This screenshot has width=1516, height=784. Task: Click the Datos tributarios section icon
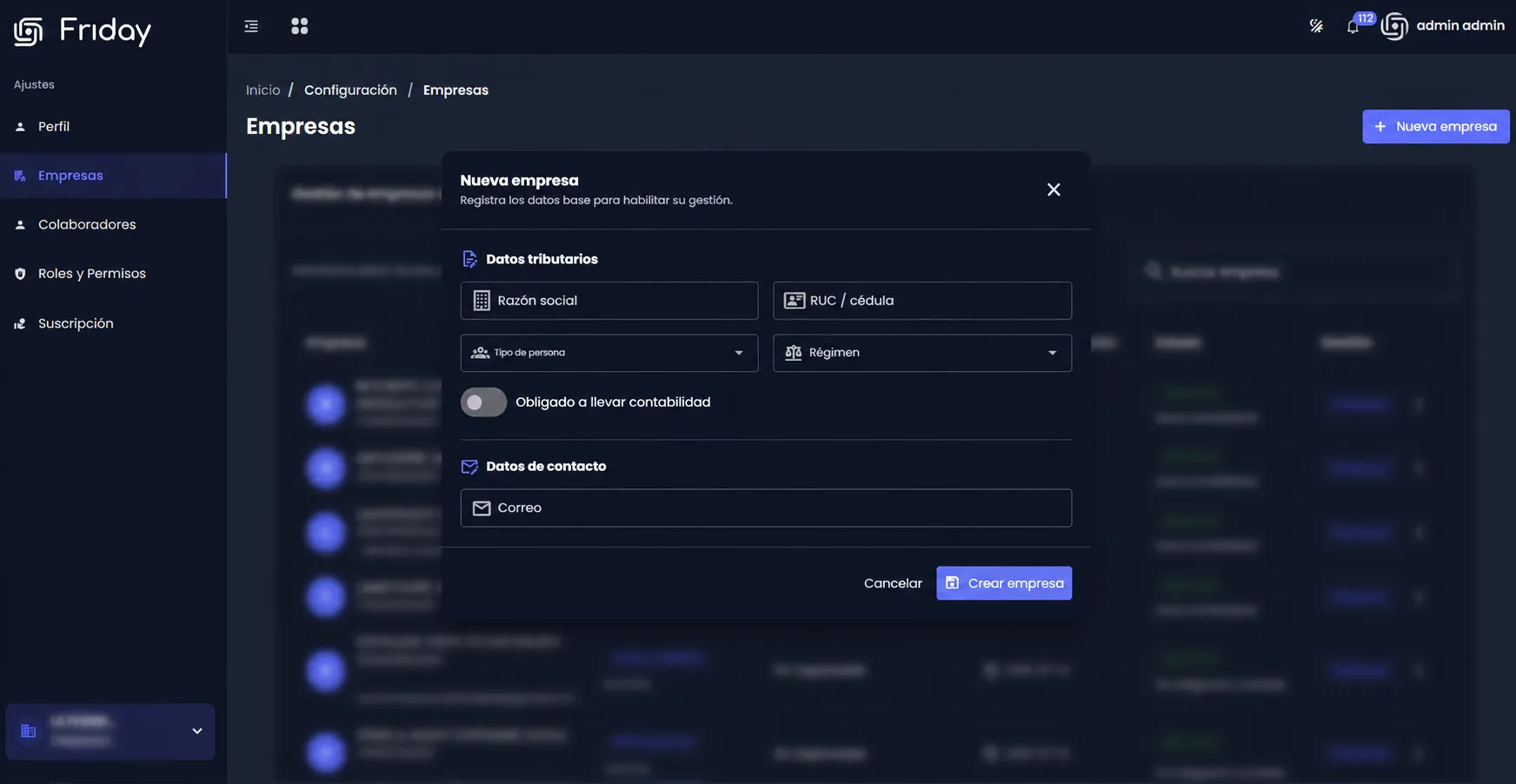[469, 259]
